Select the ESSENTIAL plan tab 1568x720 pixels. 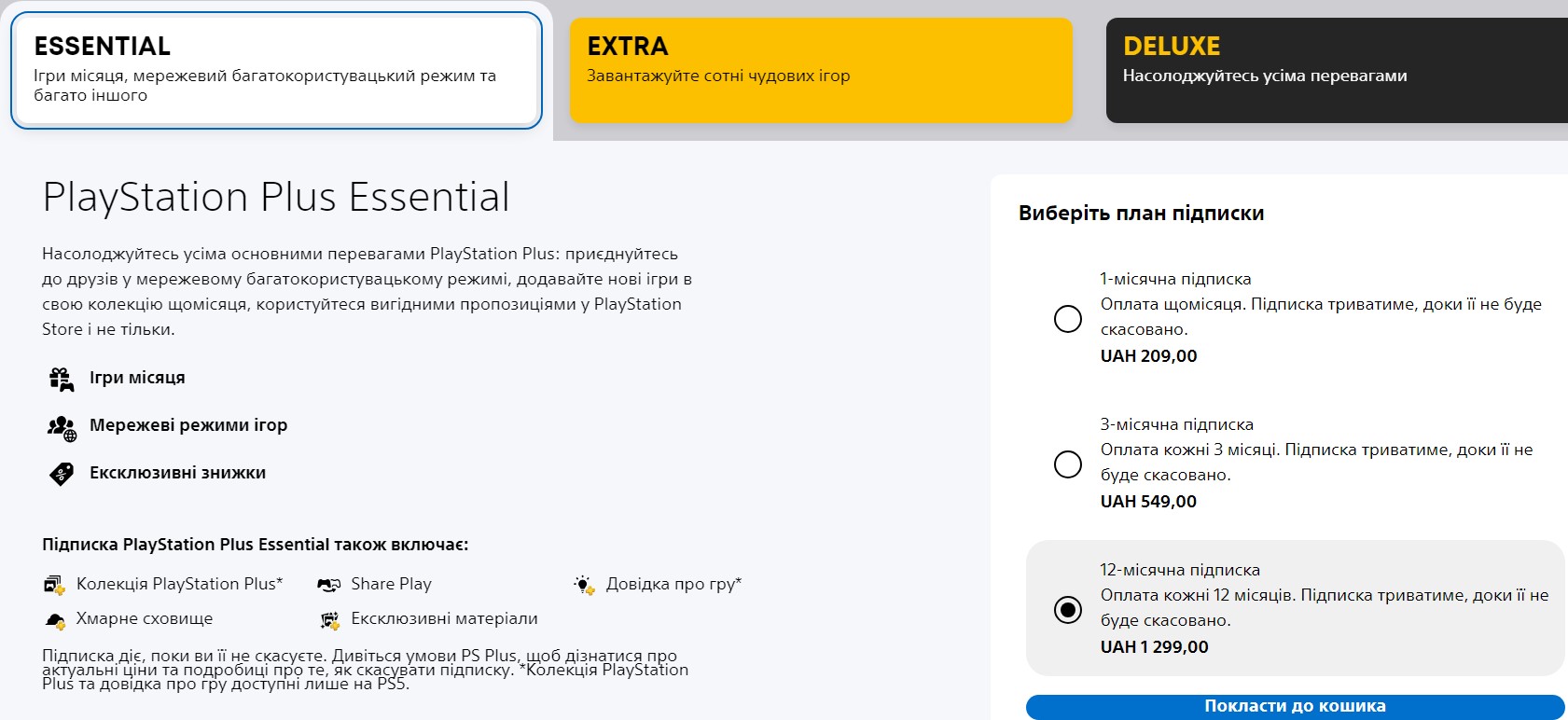pos(276,70)
